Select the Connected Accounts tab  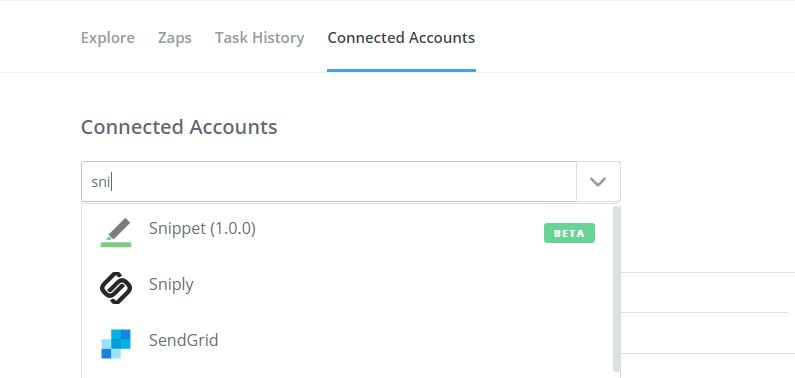coord(401,38)
